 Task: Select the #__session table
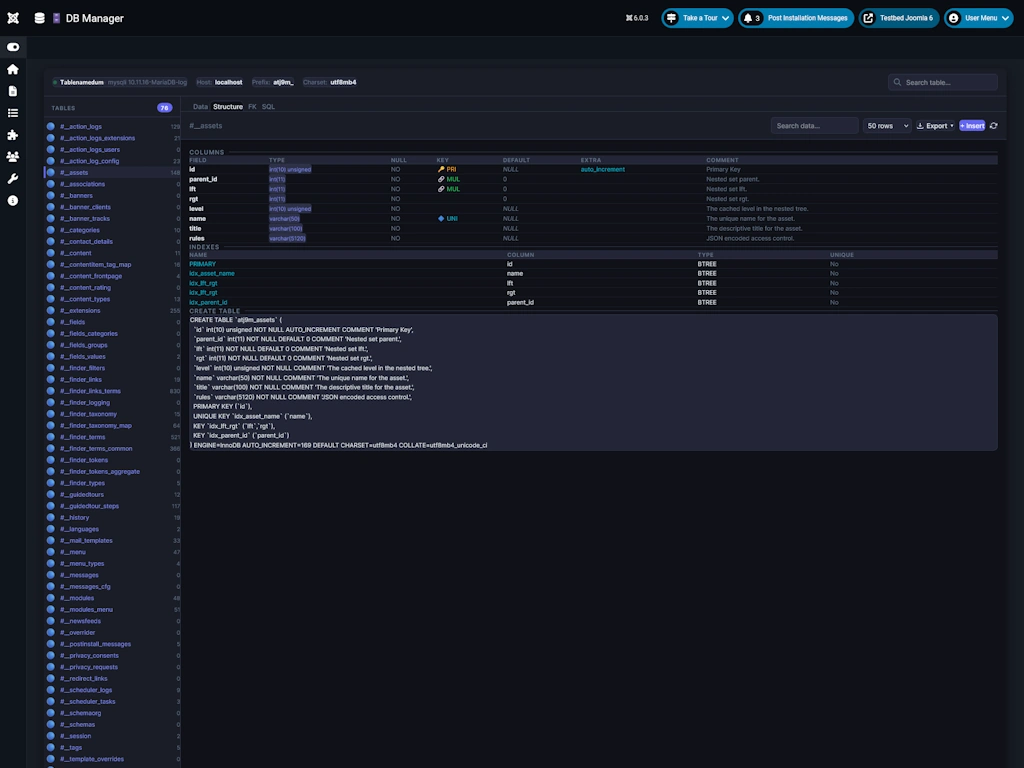pyautogui.click(x=112, y=736)
